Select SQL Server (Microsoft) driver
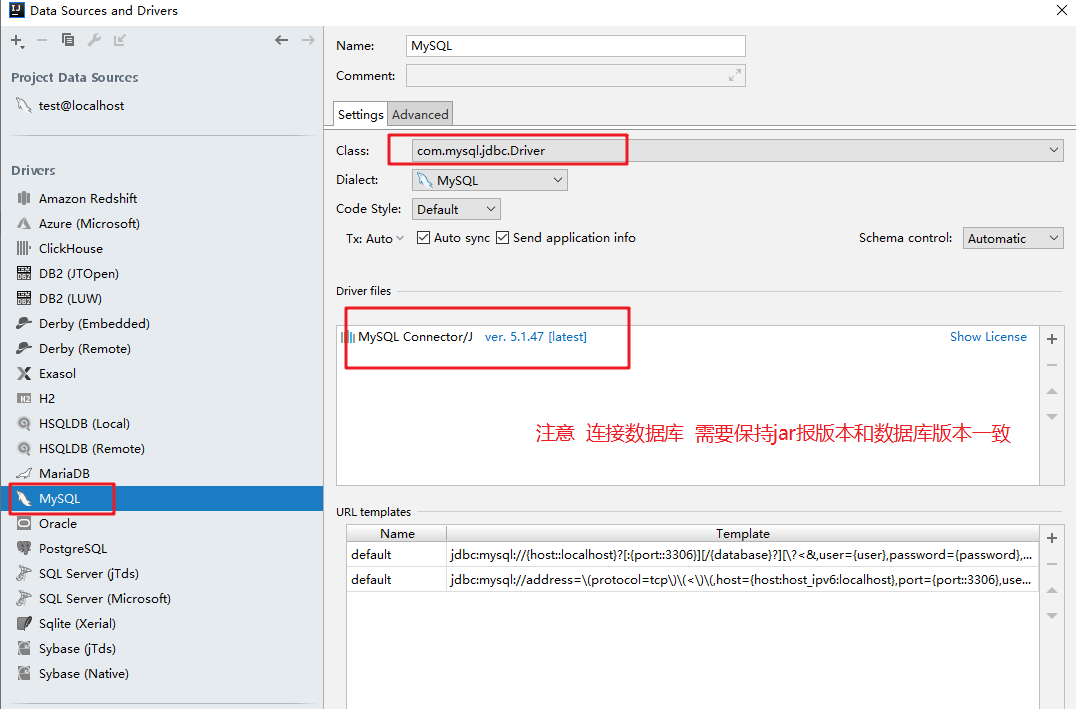Screen dimensions: 1076x709 coord(104,598)
